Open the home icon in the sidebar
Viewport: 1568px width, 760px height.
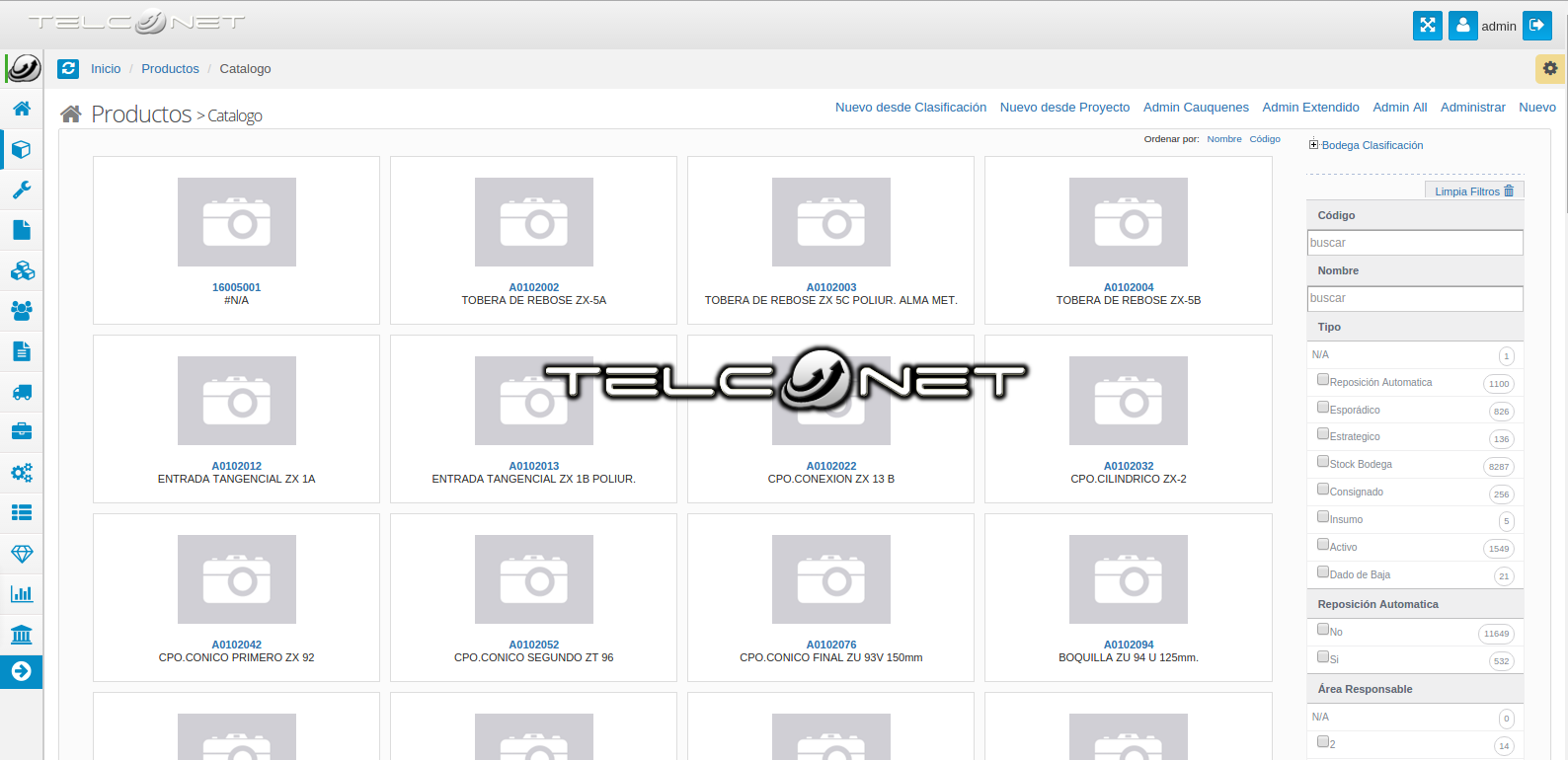pyautogui.click(x=22, y=109)
